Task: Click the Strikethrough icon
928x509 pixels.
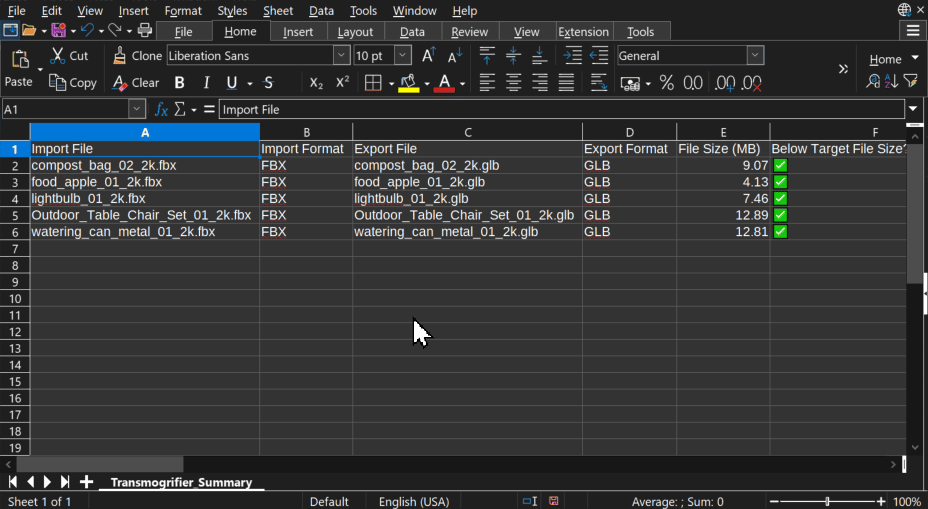Action: coord(268,83)
